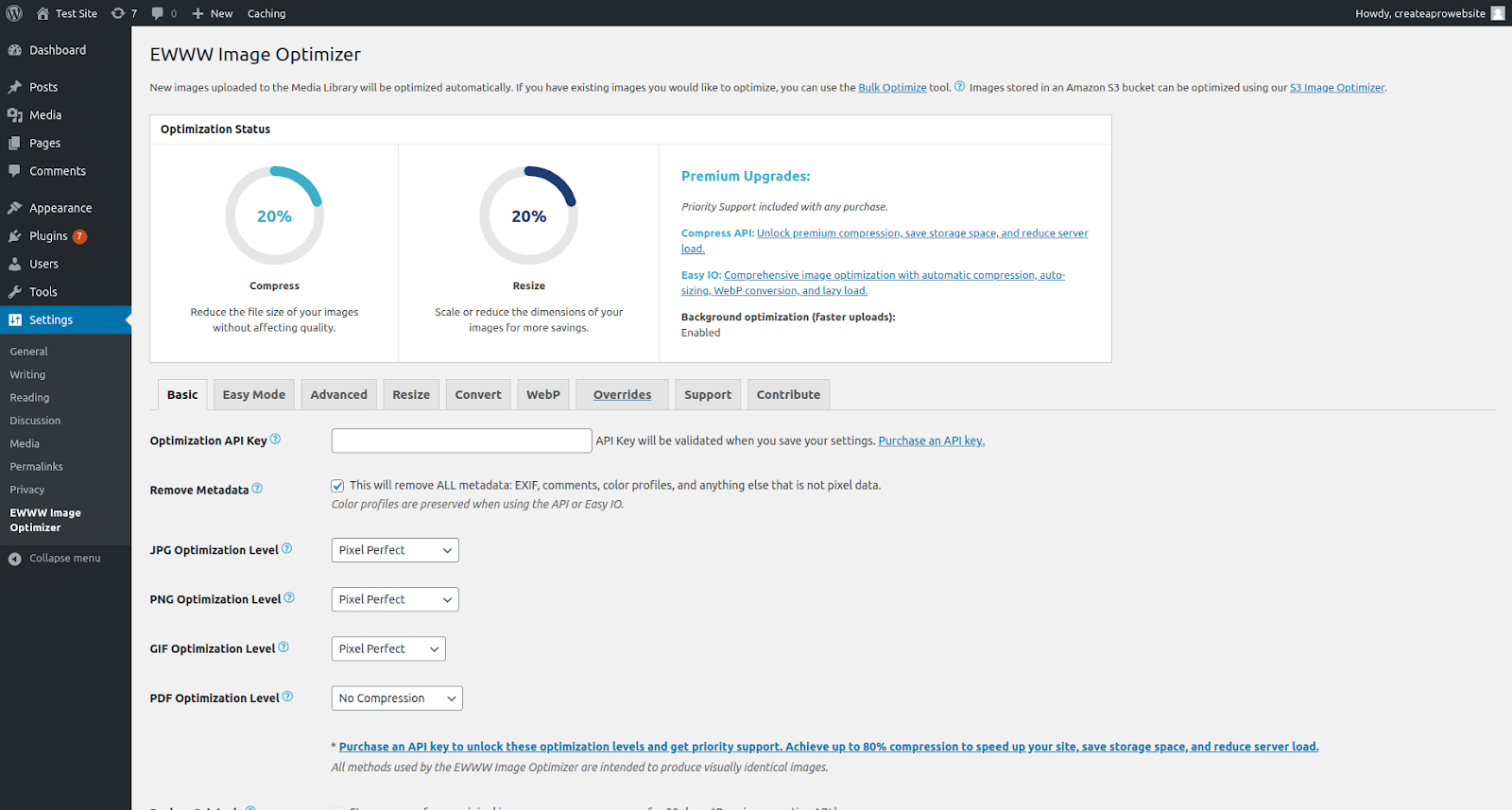Click the Dashboard gauge icon
This screenshot has width=1512, height=810.
(x=15, y=50)
